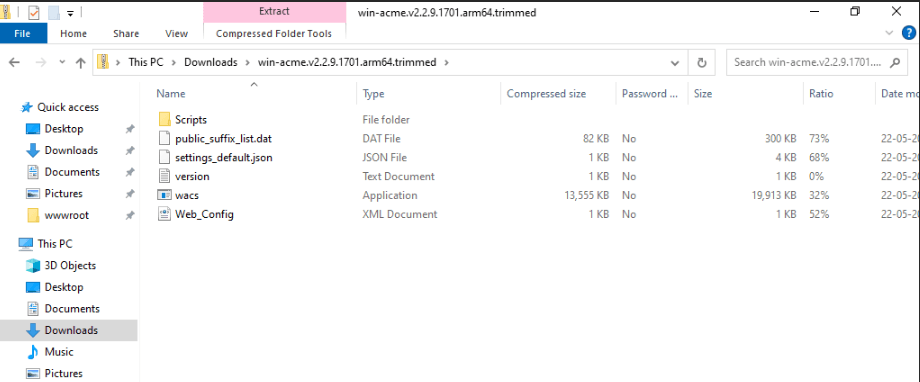Refresh the current folder view
This screenshot has width=920, height=382.
[701, 62]
